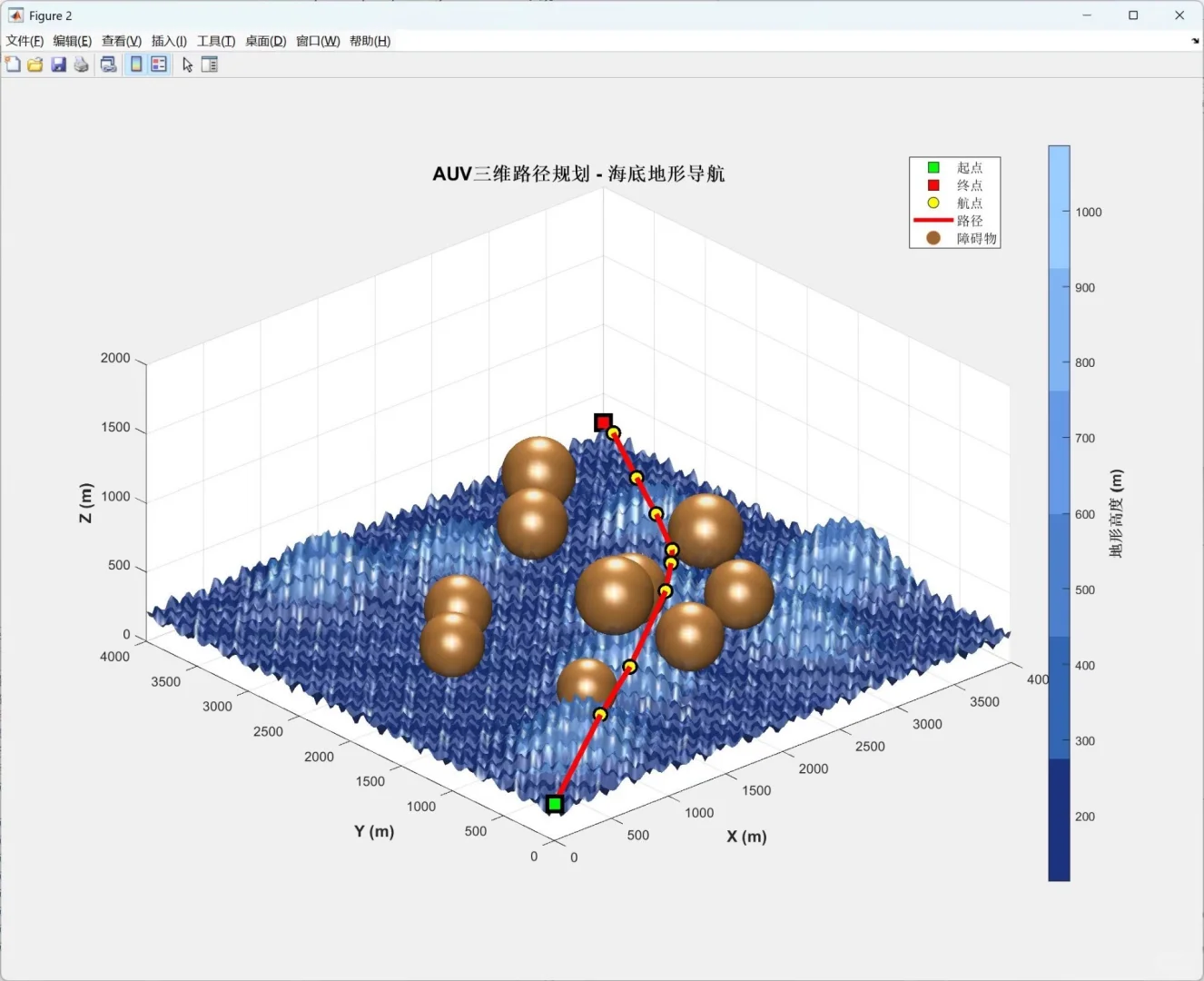Open the Property Inspector icon
The width and height of the screenshot is (1204, 981).
[210, 64]
